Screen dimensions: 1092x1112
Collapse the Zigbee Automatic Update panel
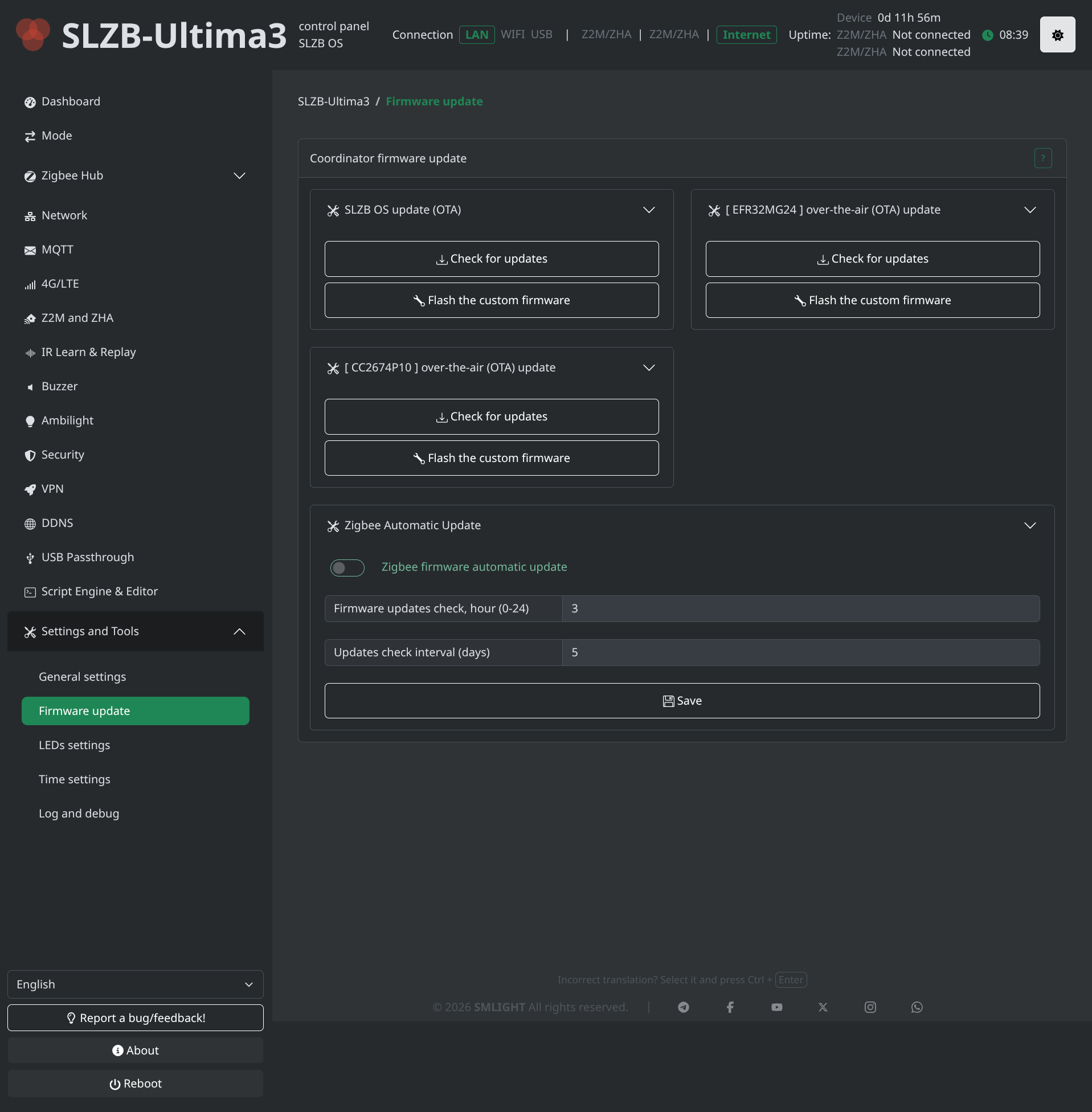tap(1030, 525)
